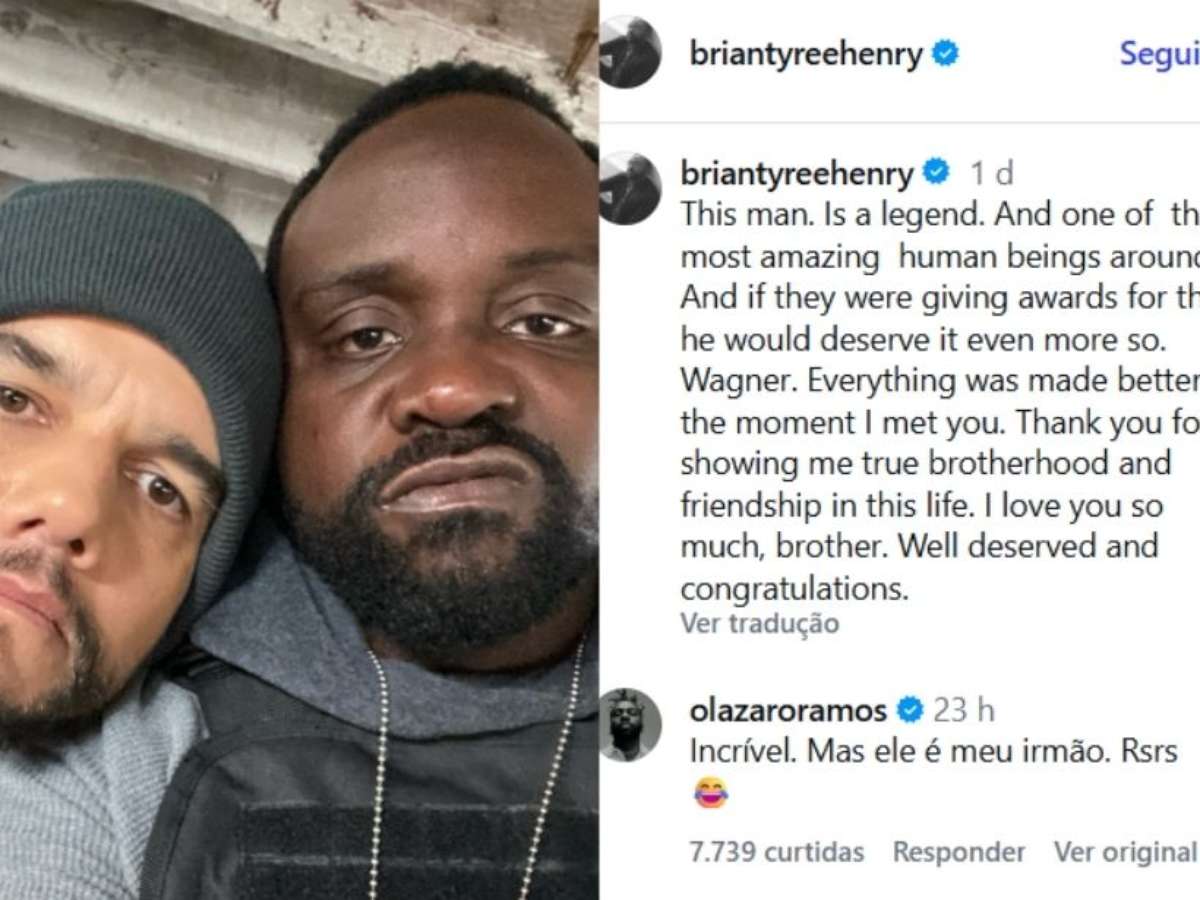Image resolution: width=1200 pixels, height=900 pixels.
Task: Click Ver original on the comment
Action: (1126, 852)
